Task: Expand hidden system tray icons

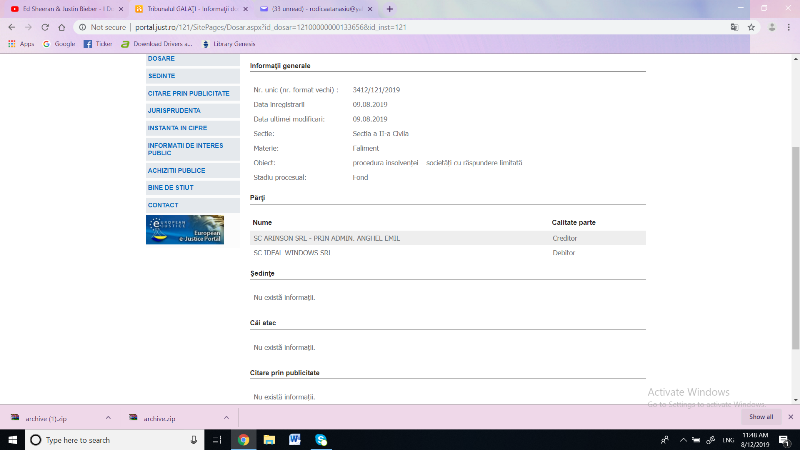Action: point(683,440)
